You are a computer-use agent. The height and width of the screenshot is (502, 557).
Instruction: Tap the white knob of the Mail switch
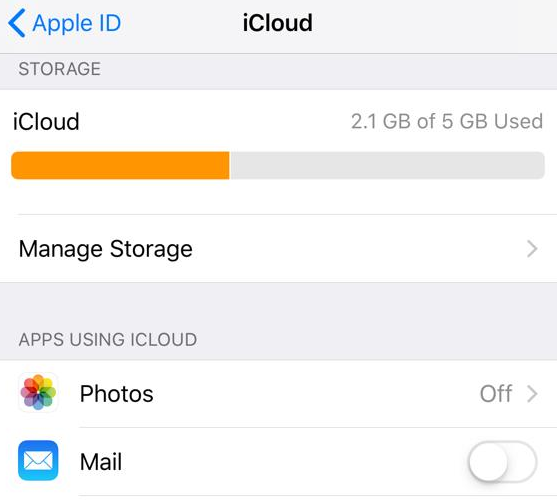coord(488,462)
